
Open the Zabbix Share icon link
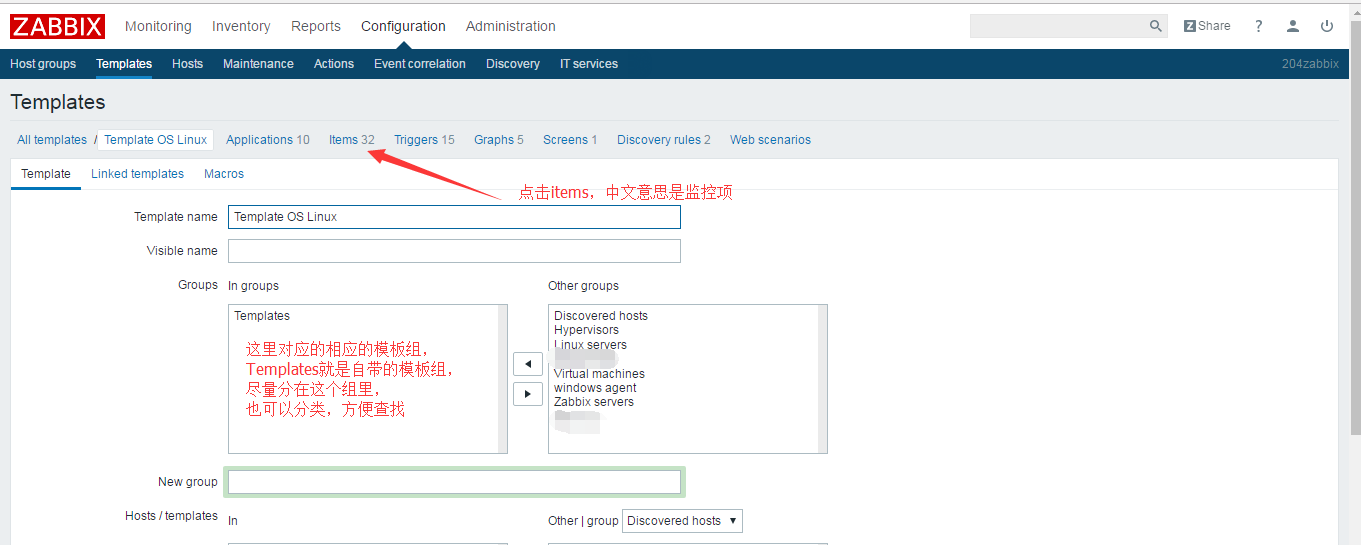1207,26
